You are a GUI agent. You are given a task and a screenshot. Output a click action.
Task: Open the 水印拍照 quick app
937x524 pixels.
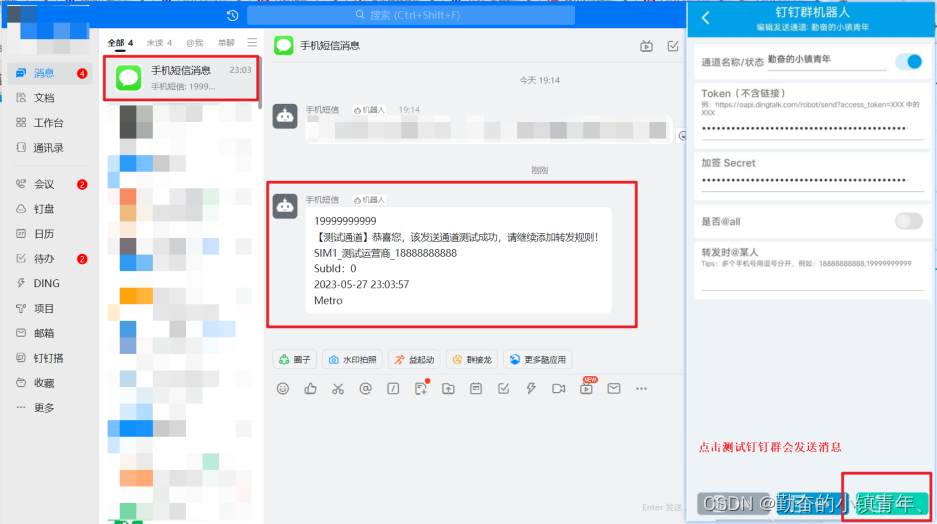point(353,360)
